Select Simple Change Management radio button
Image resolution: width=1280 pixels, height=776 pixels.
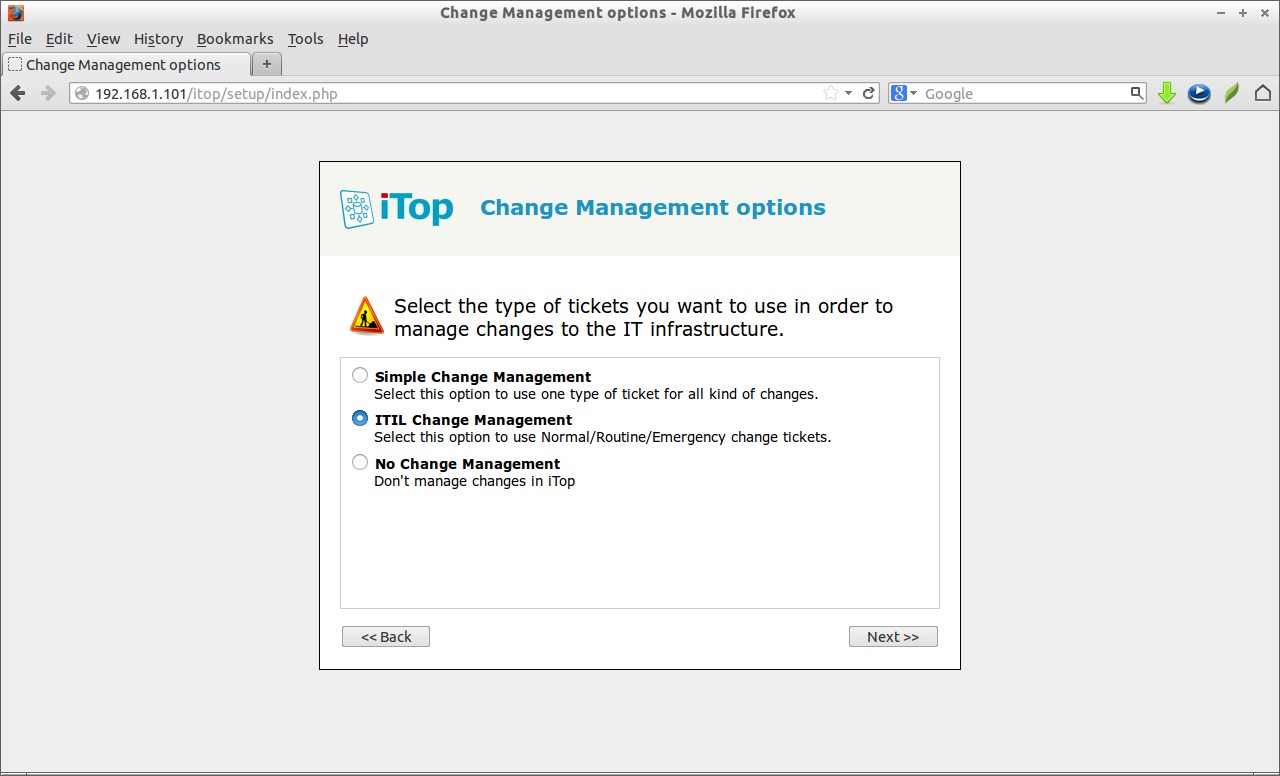pos(360,376)
